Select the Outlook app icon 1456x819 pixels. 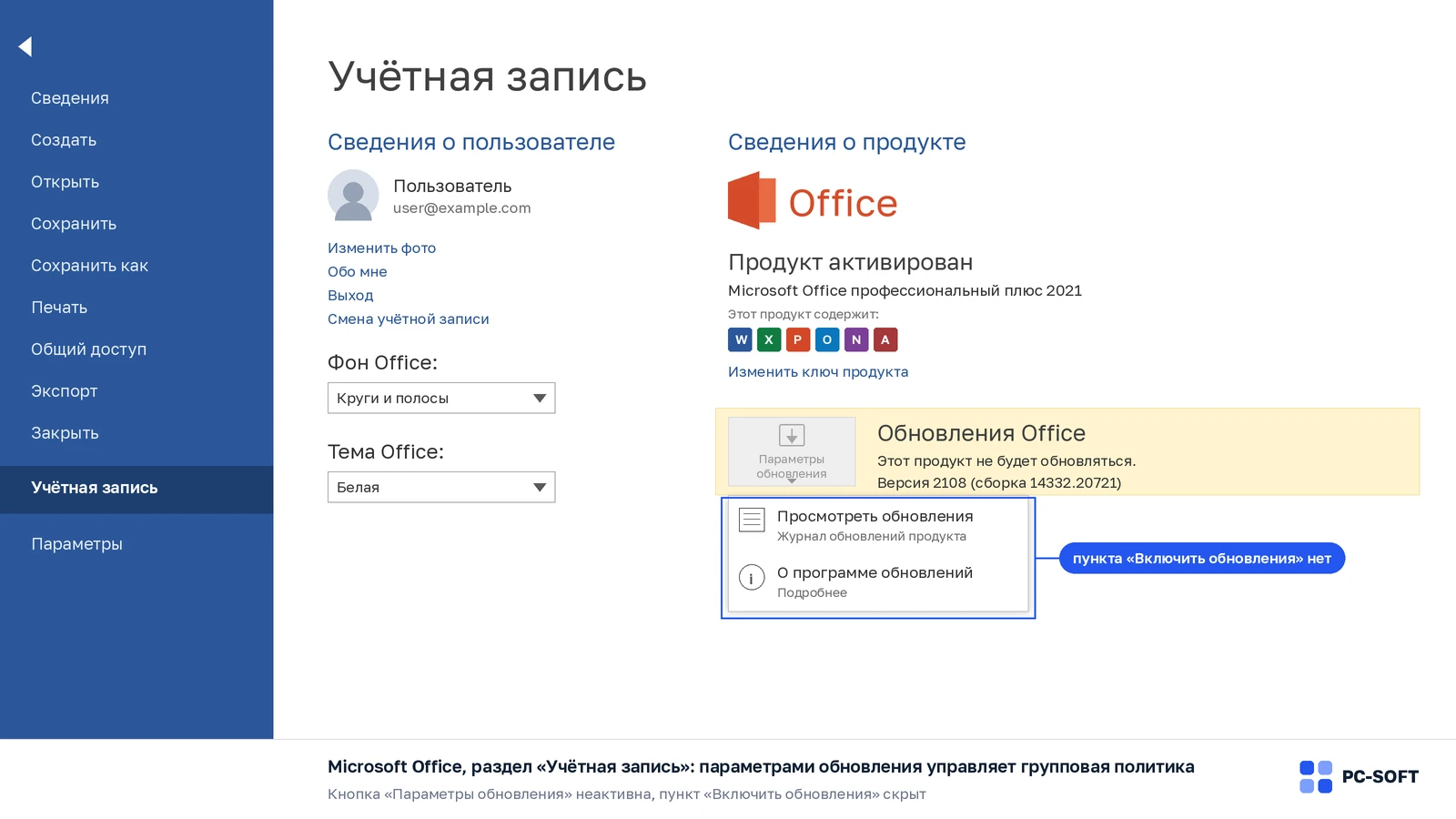click(x=827, y=339)
